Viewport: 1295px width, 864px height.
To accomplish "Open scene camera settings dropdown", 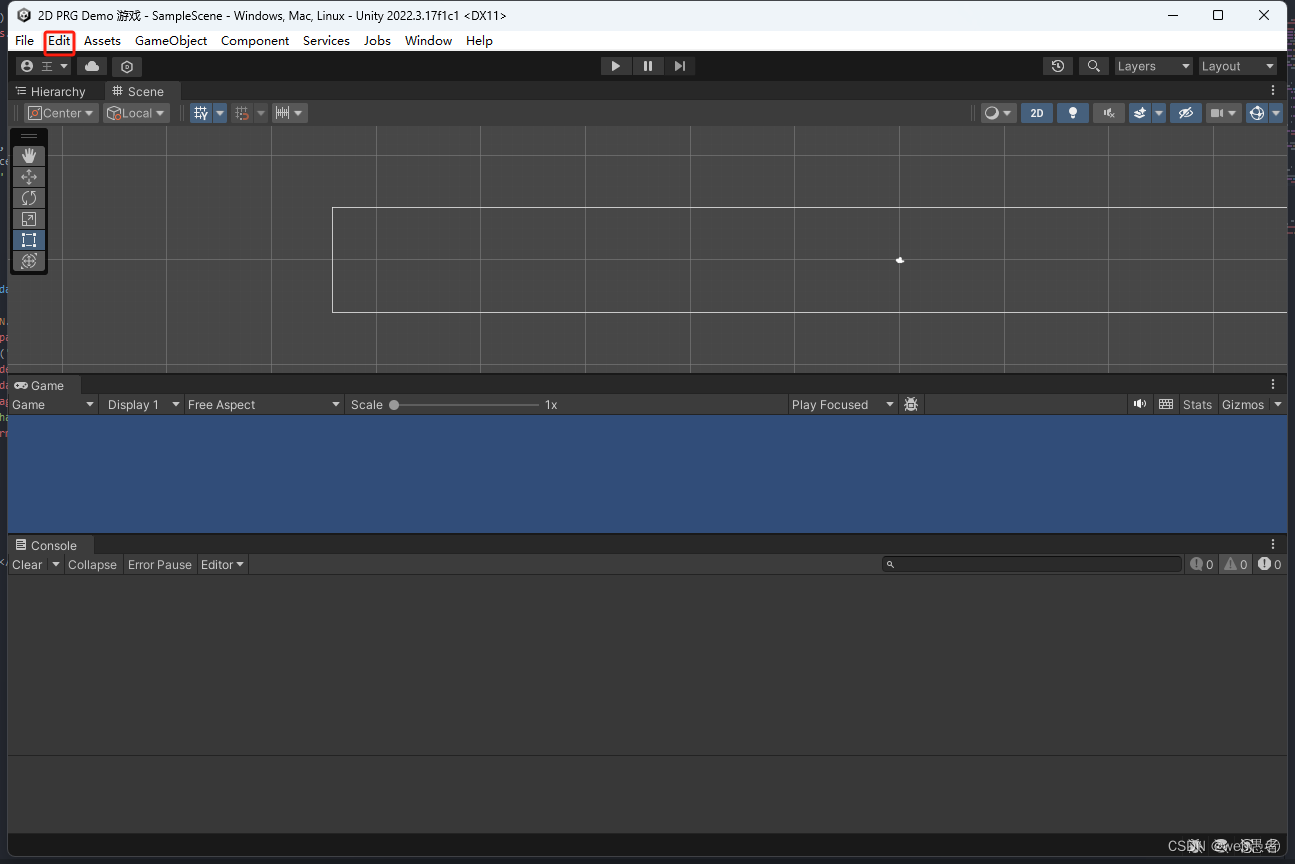I will (x=1224, y=113).
